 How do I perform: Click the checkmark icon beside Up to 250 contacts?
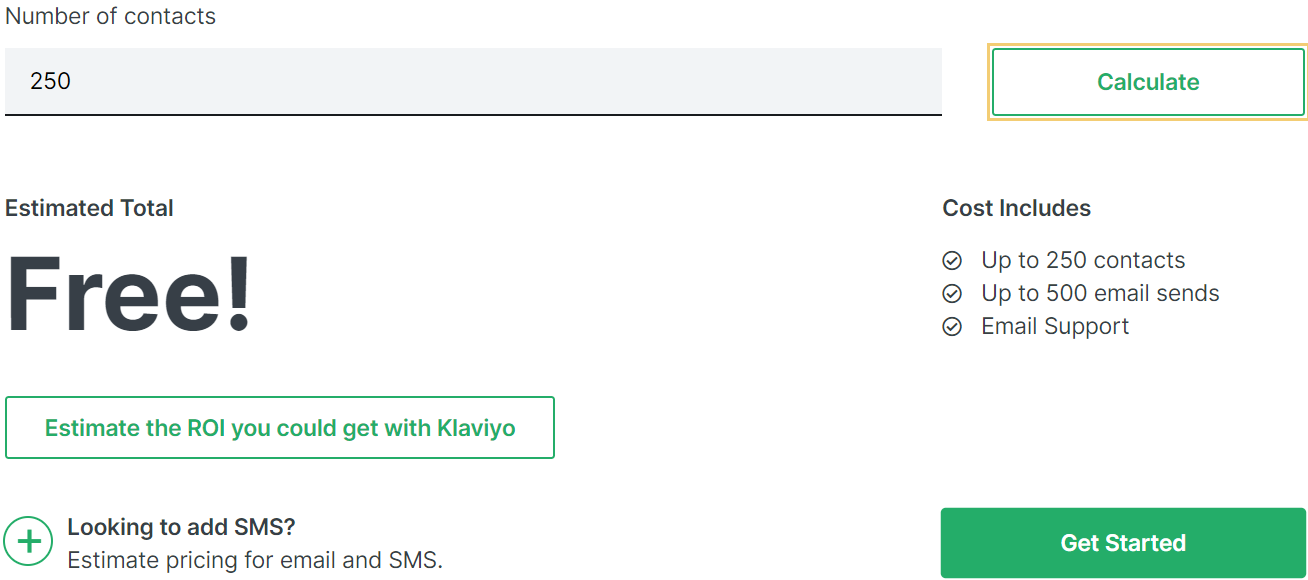pyautogui.click(x=952, y=260)
